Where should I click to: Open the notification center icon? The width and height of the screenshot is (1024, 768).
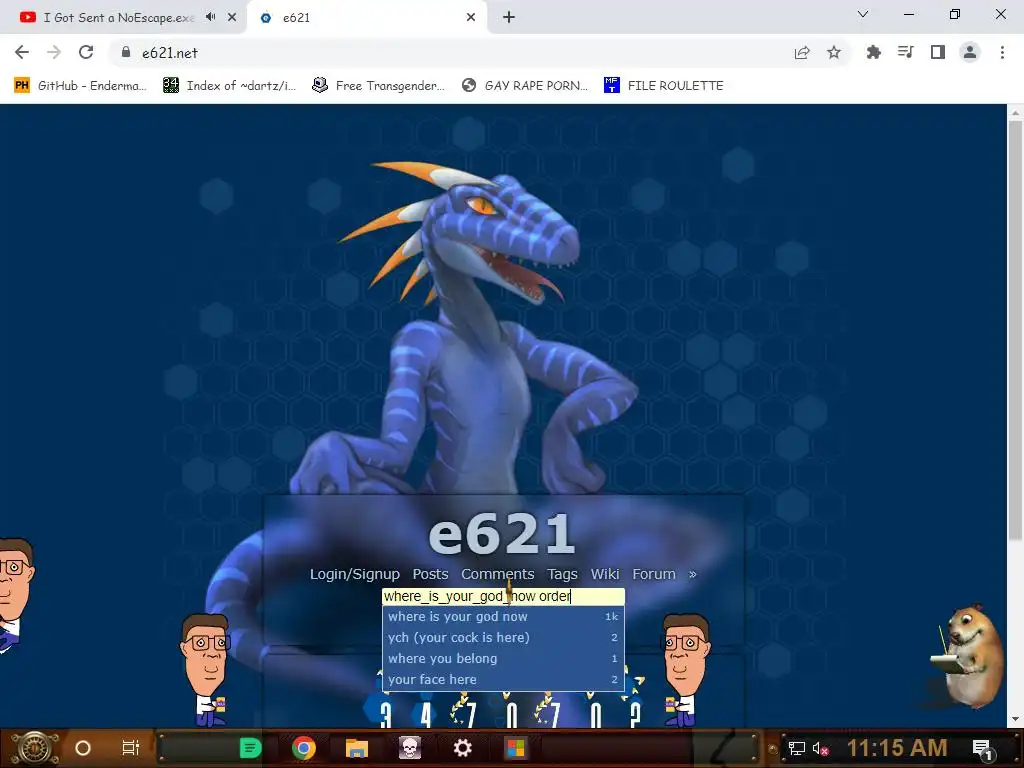coord(983,749)
